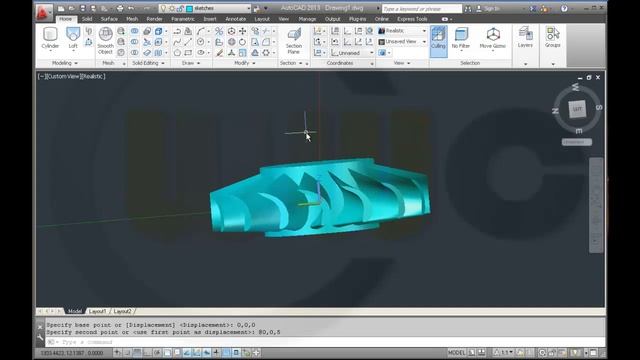Switch to the Solid ribbon tab

87,19
